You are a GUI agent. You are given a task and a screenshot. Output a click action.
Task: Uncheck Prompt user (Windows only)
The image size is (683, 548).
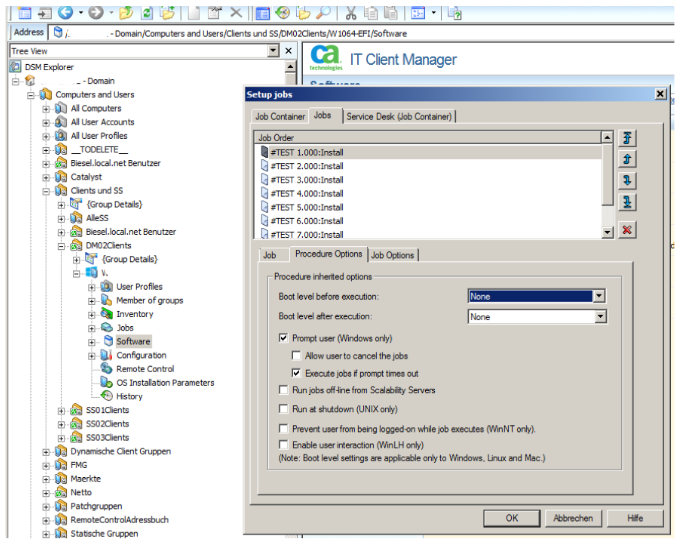tap(284, 339)
